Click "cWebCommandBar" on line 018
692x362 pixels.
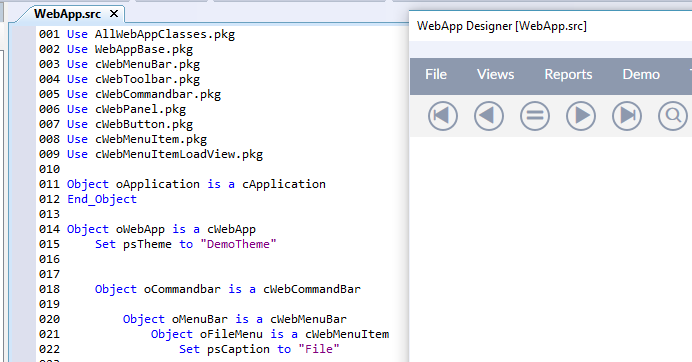pos(312,289)
